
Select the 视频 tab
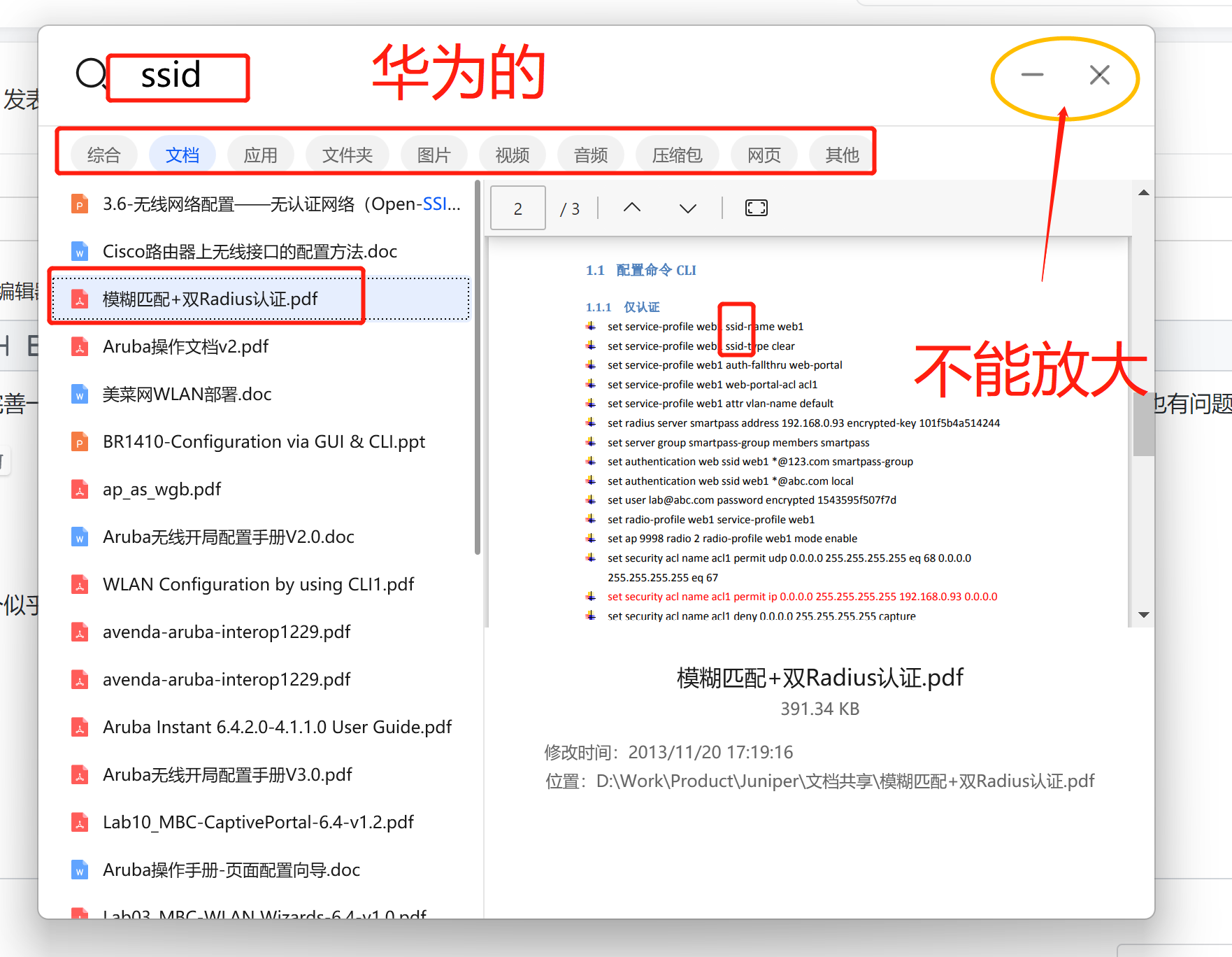pyautogui.click(x=513, y=155)
